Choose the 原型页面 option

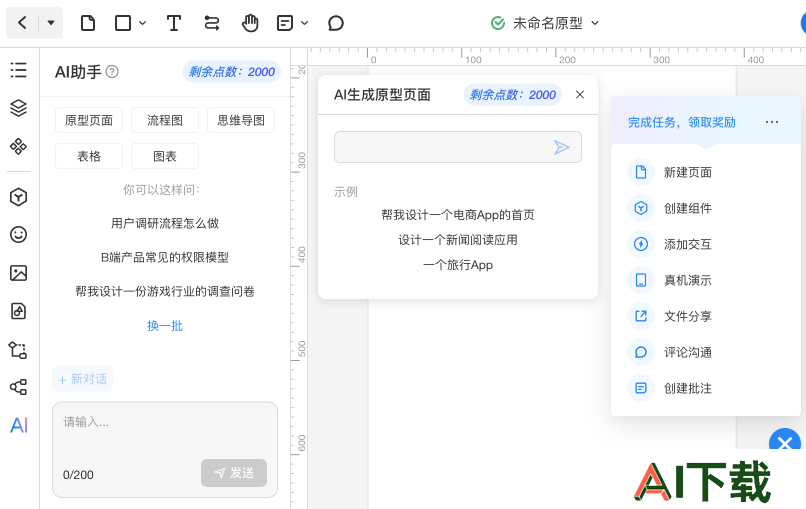tap(89, 120)
